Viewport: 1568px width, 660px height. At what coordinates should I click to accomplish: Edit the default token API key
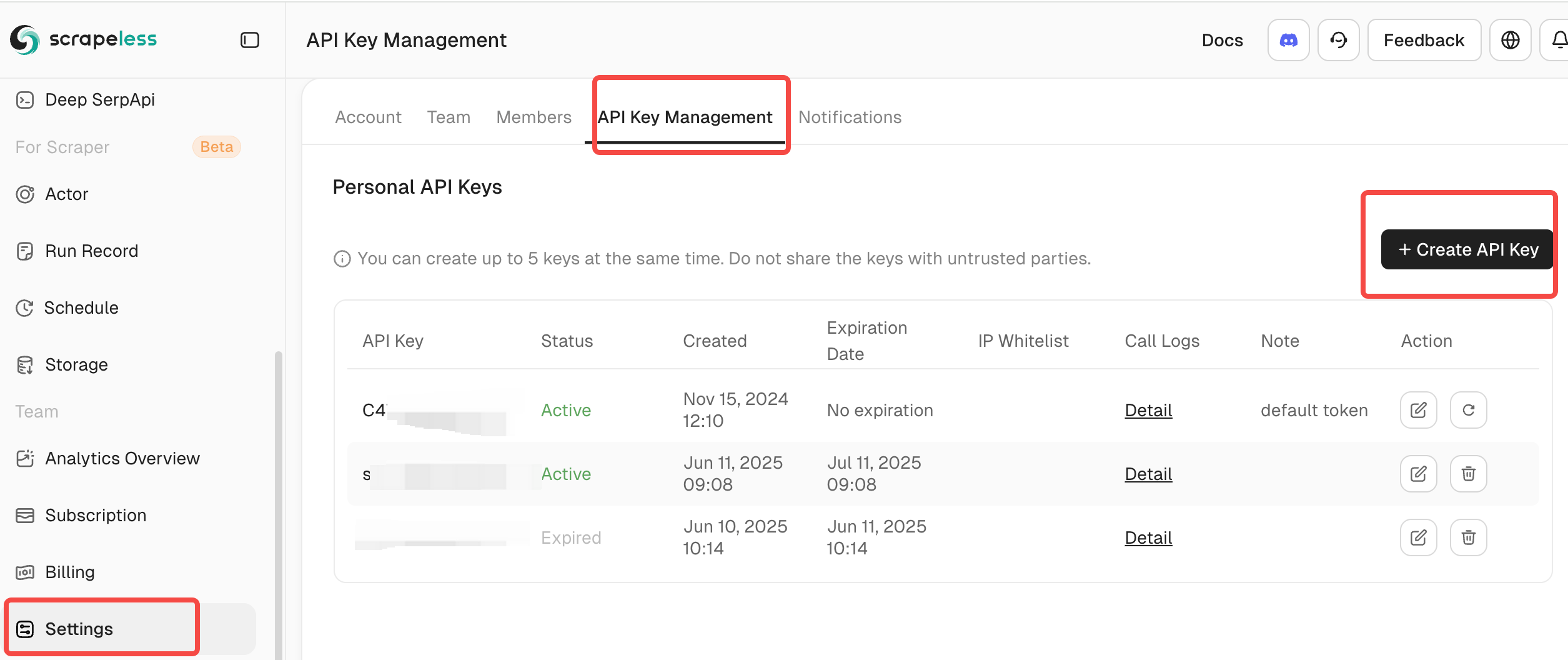(1418, 410)
